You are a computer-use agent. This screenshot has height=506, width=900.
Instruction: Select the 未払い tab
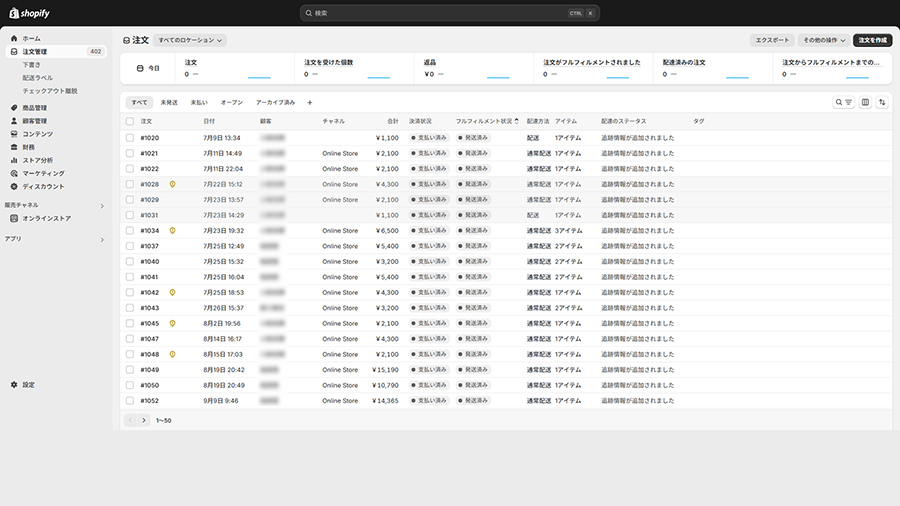[199, 103]
